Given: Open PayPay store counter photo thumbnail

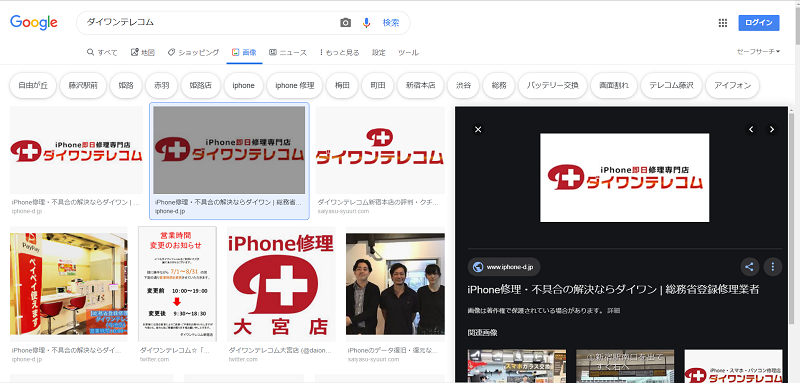Looking at the screenshot, I should point(69,284).
